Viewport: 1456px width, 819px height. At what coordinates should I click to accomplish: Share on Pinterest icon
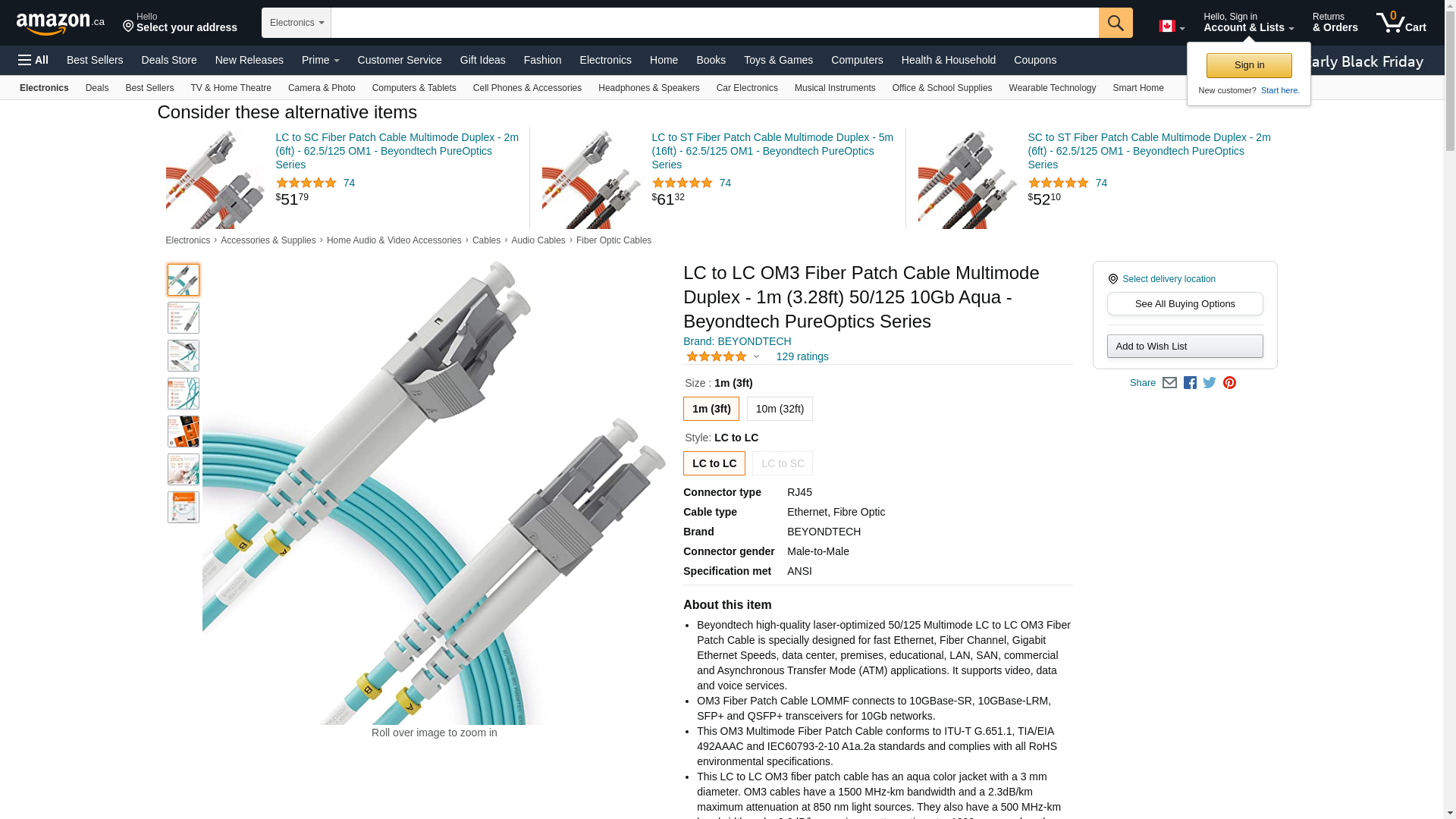pos(1229,383)
